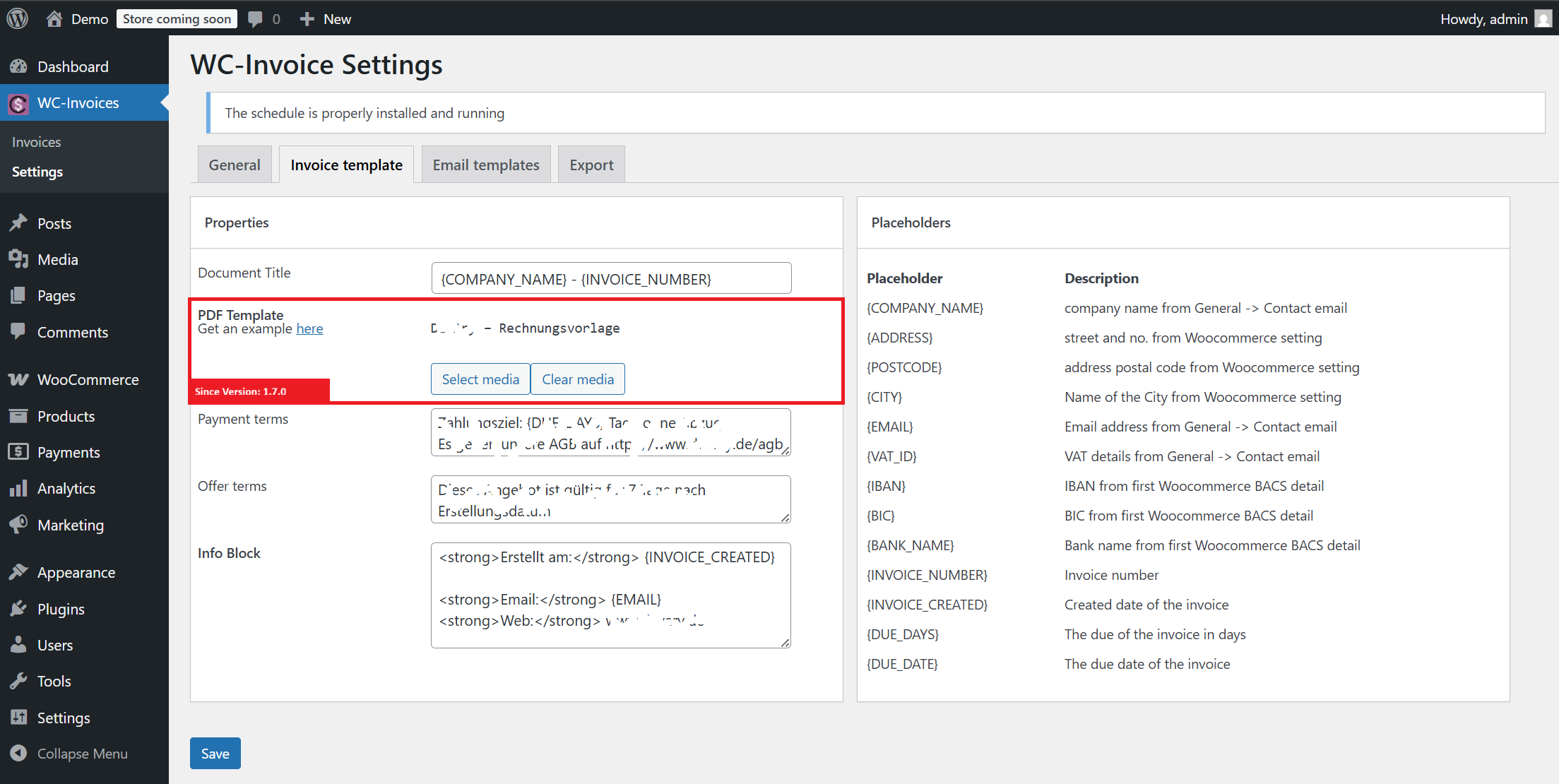Click the Appearance paintbrush icon
The image size is (1559, 784).
tap(18, 572)
